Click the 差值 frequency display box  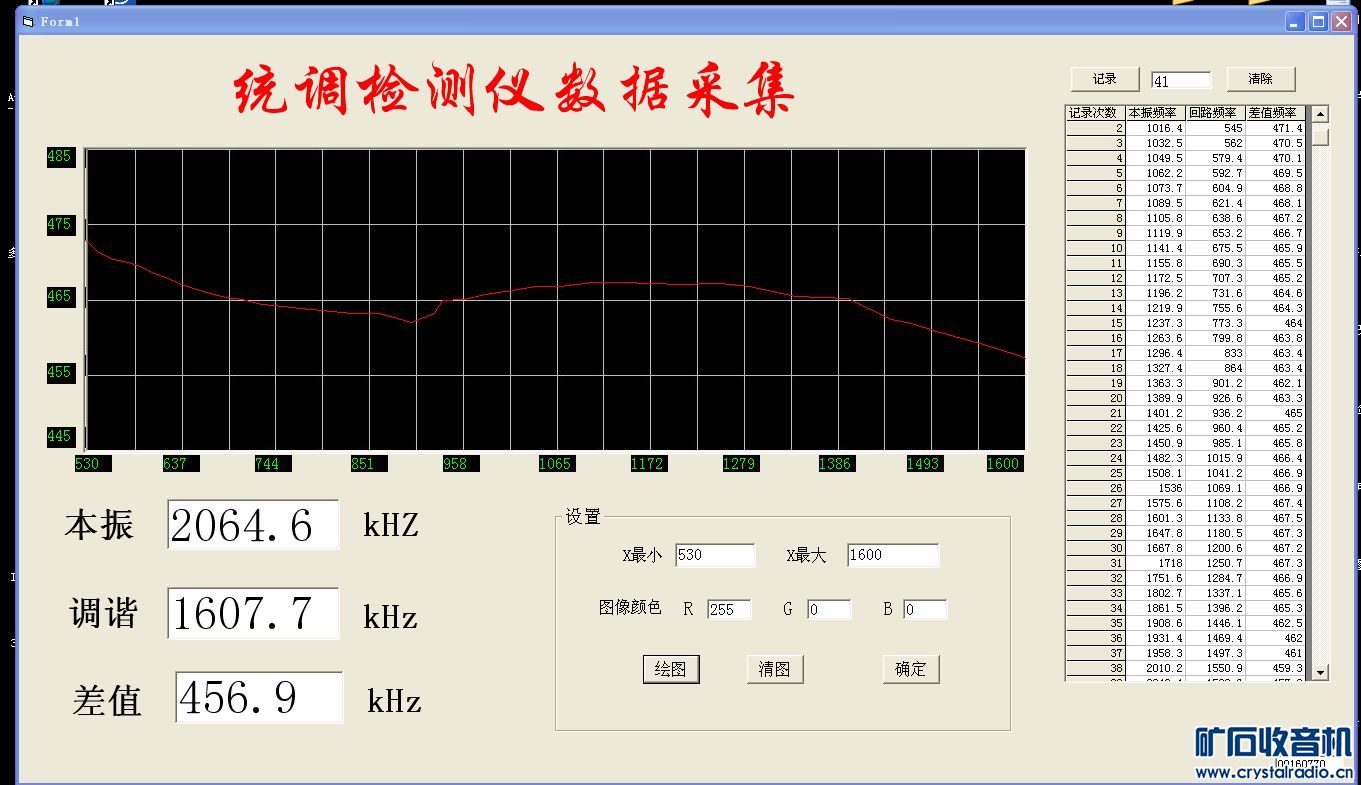259,697
